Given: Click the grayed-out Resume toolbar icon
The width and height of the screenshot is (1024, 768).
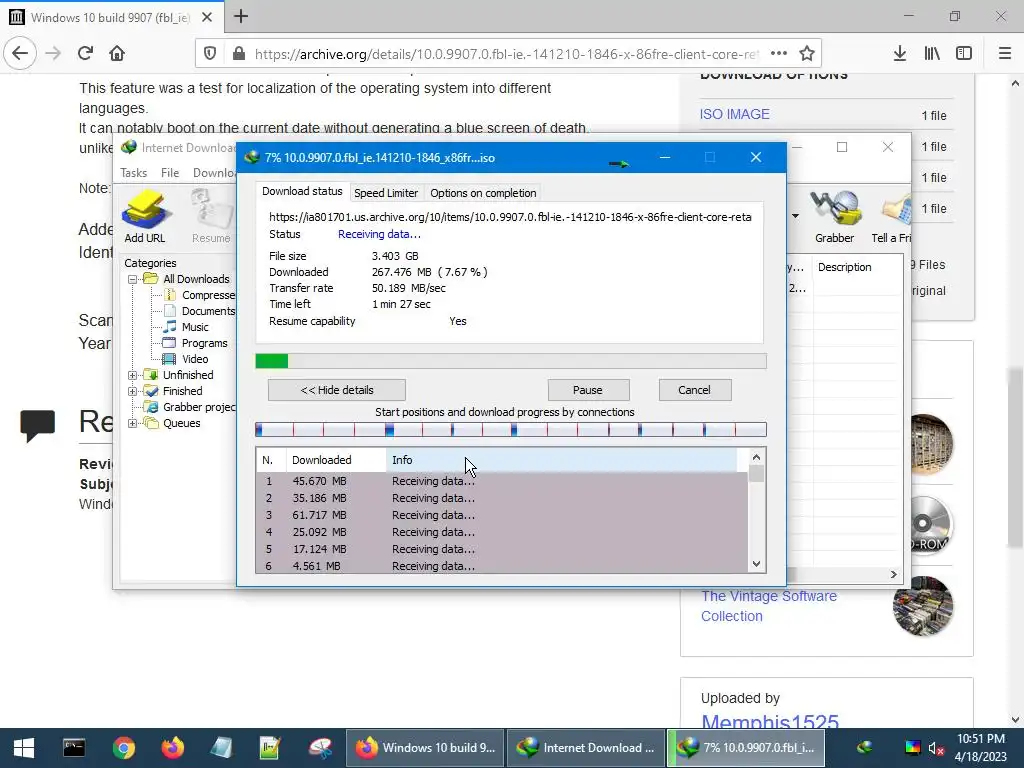Looking at the screenshot, I should pos(211,216).
